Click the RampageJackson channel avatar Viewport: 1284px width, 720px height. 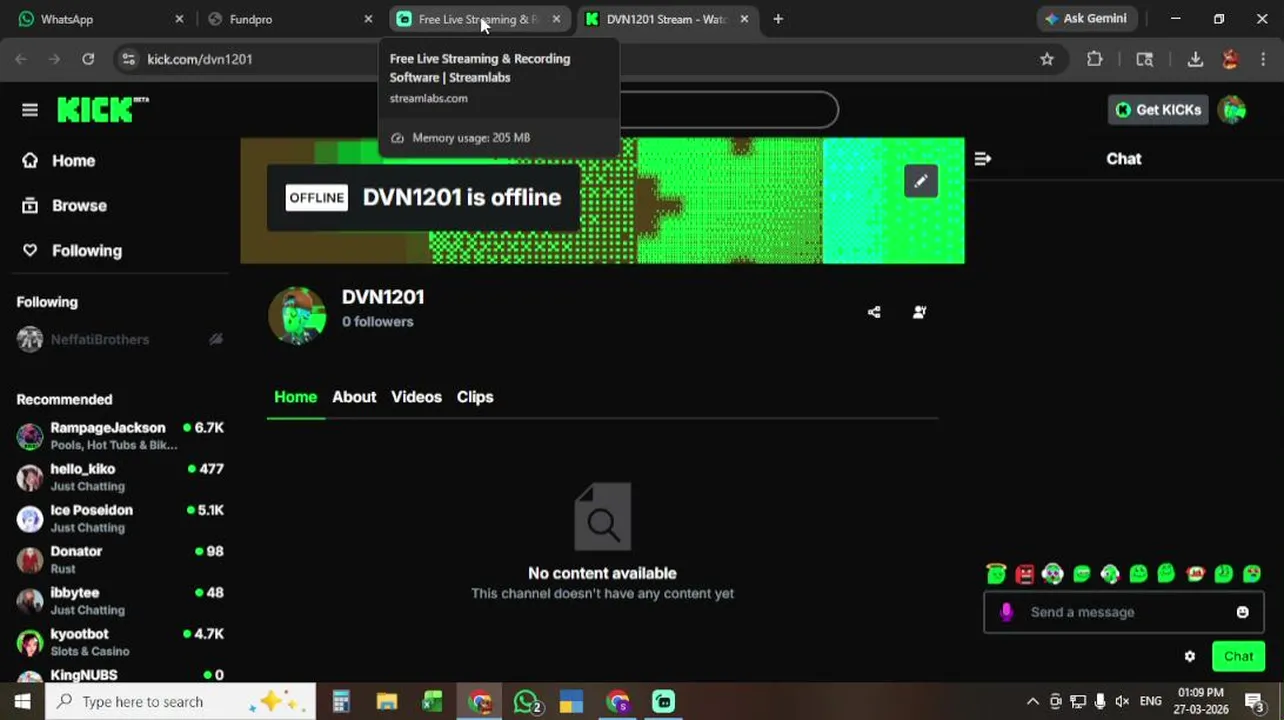30,436
